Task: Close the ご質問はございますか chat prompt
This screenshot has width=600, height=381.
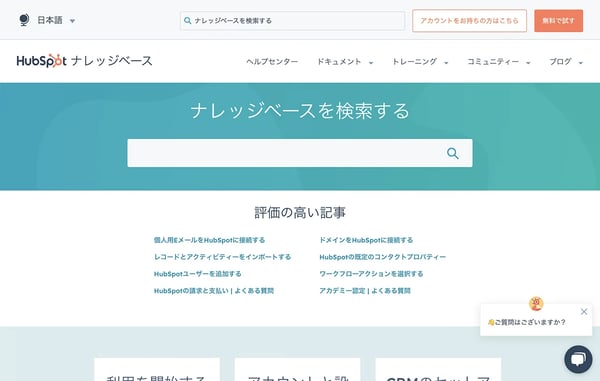Action: click(584, 311)
